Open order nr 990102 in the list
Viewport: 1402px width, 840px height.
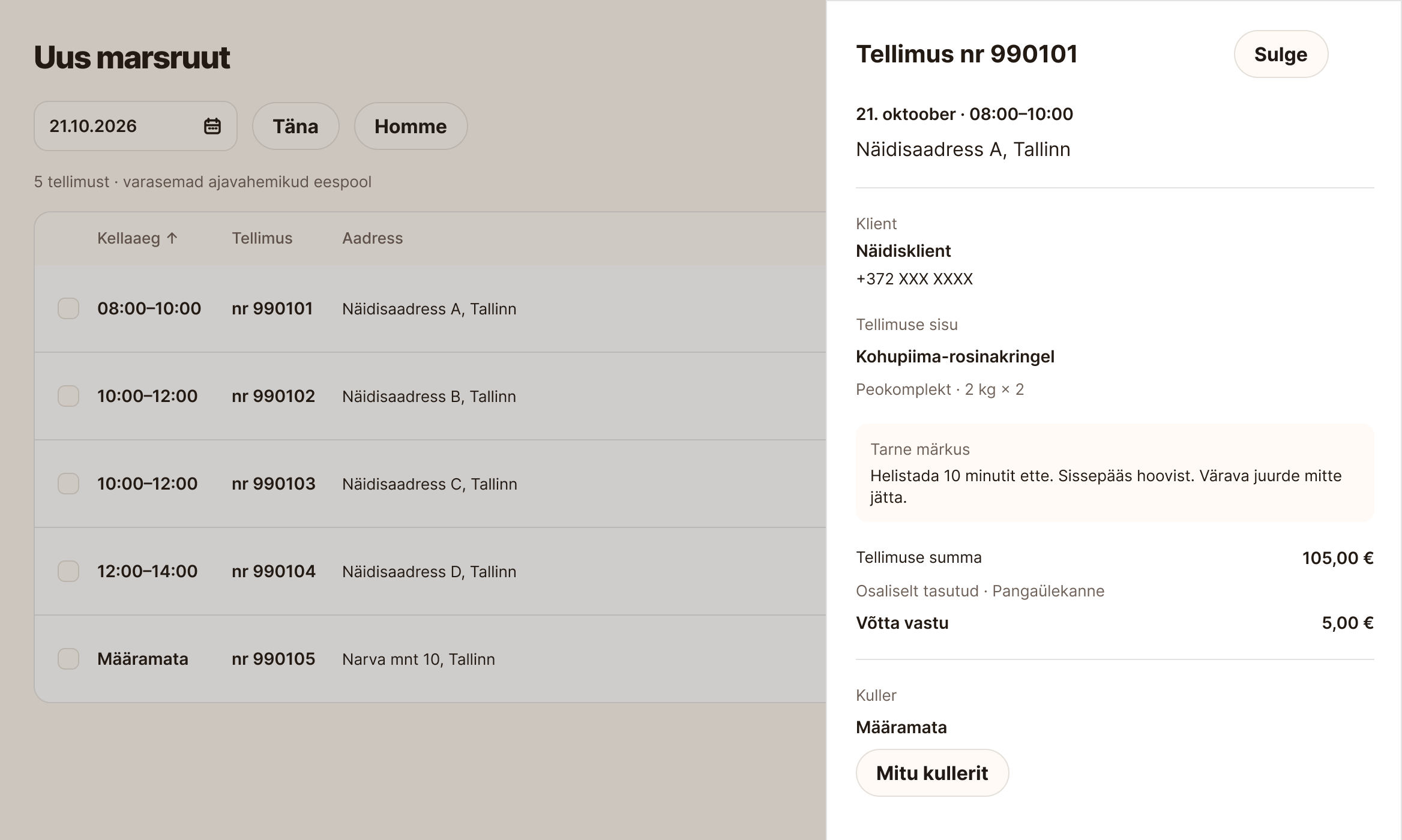273,396
